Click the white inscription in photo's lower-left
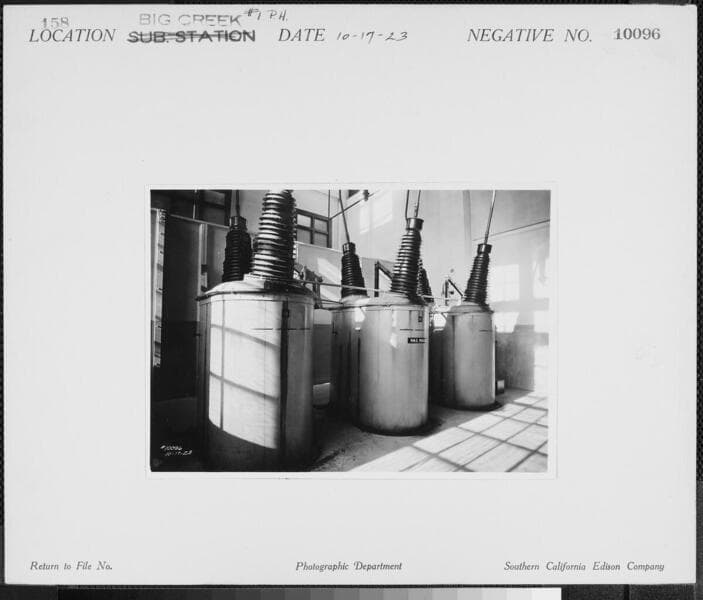703x600 pixels. coord(177,451)
